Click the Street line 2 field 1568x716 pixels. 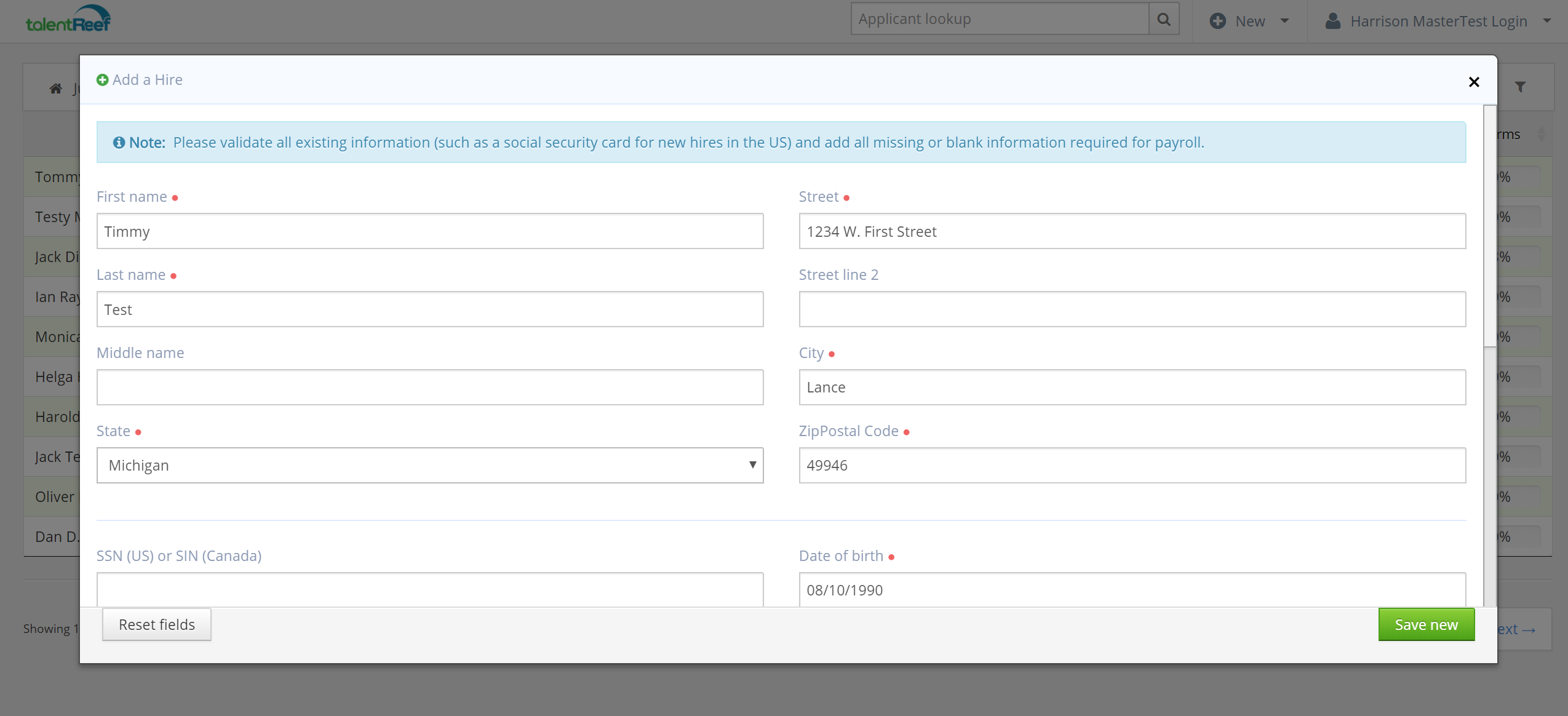pos(1132,309)
